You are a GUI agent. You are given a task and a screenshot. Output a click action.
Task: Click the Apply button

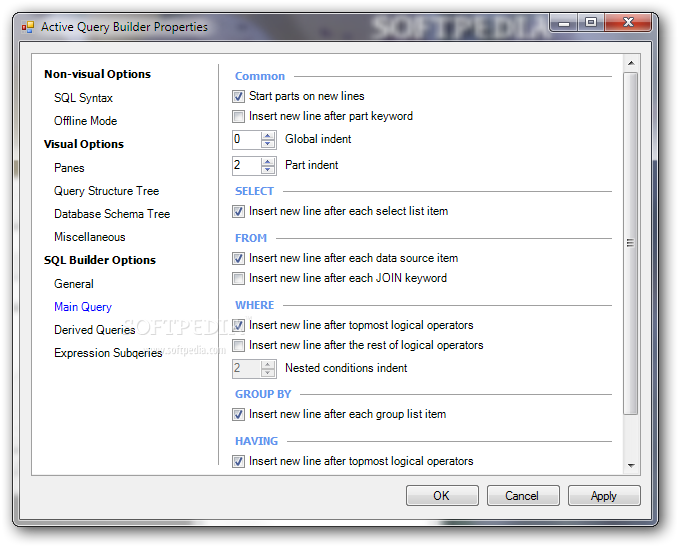604,495
